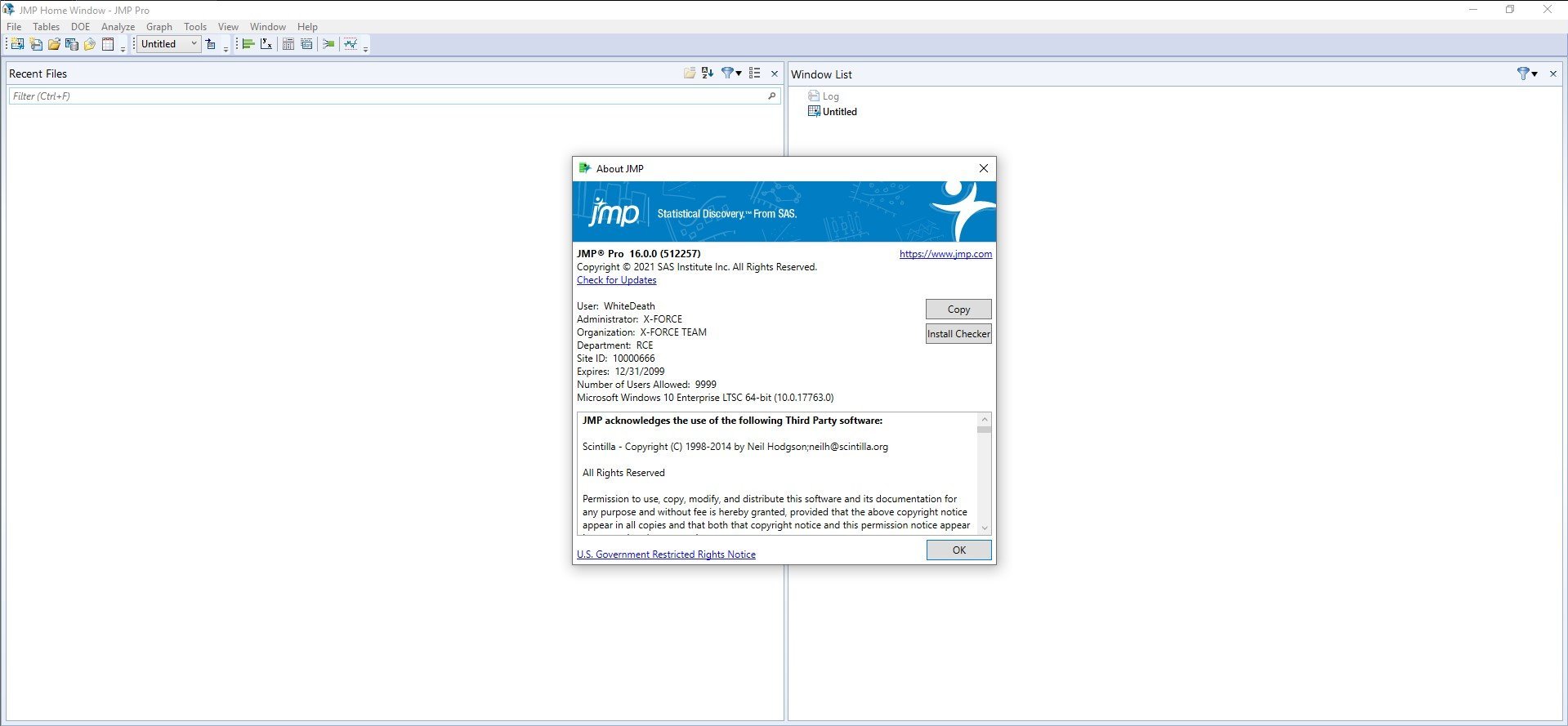This screenshot has width=1568, height=726.
Task: Open the Analyze menu
Action: [x=118, y=27]
